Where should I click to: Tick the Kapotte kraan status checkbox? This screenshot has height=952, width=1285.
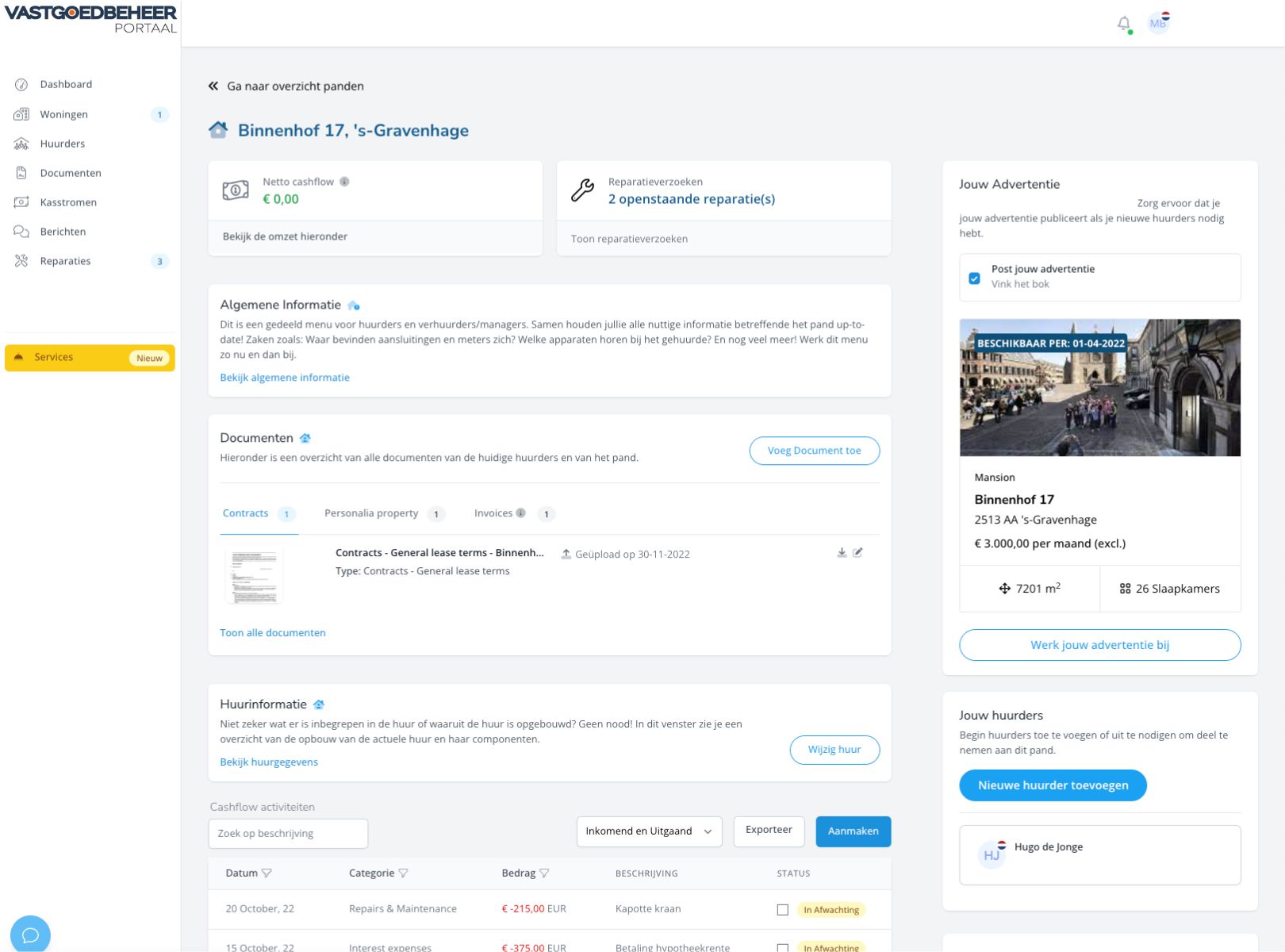click(783, 910)
